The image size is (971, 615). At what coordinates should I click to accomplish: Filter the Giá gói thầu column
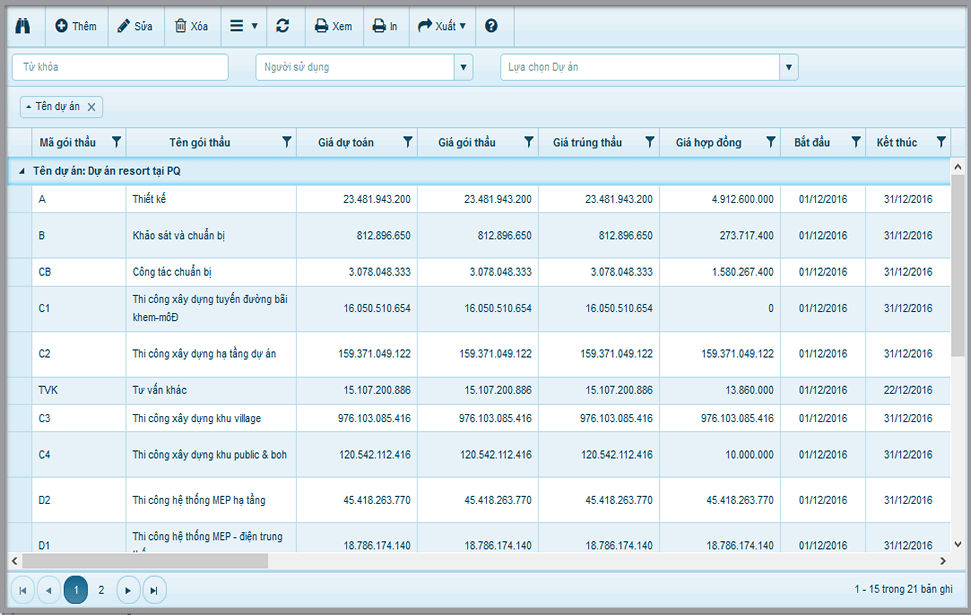click(x=529, y=142)
